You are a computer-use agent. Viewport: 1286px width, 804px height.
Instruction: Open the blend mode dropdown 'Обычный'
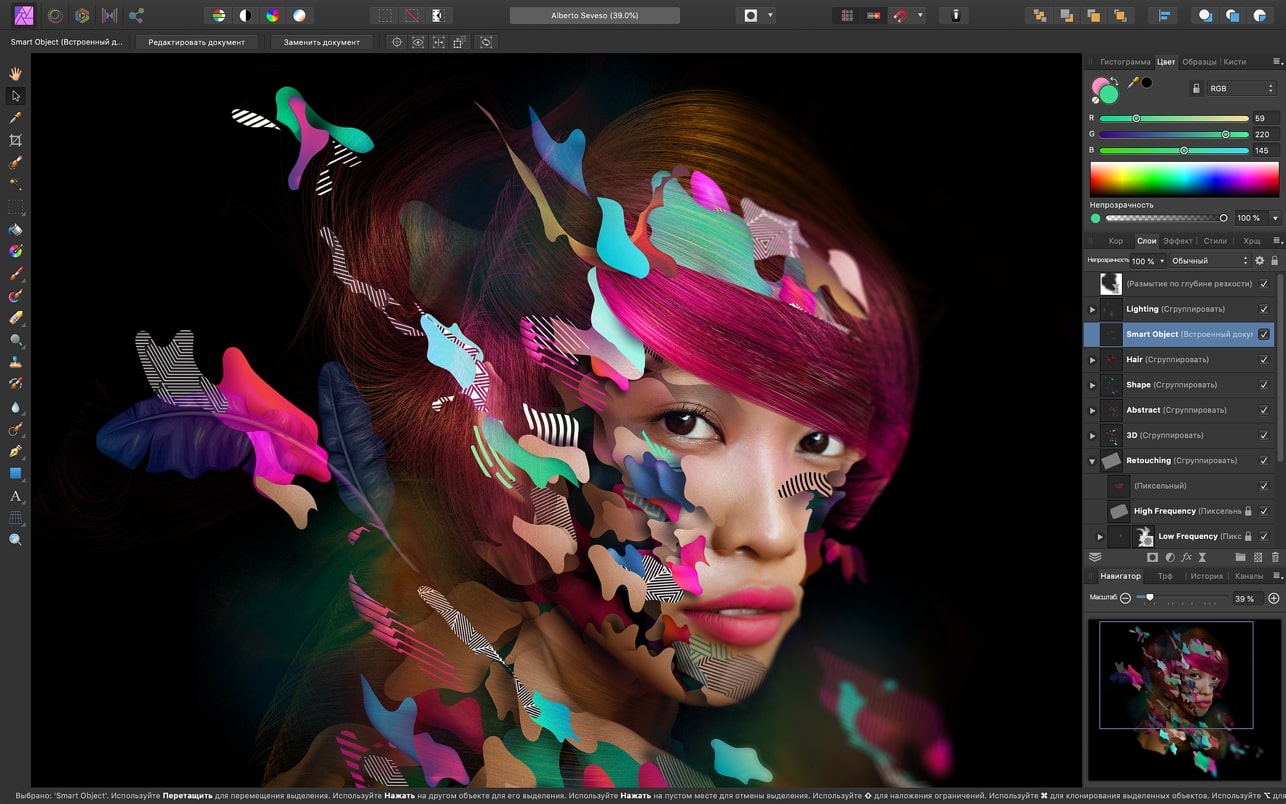[1210, 261]
